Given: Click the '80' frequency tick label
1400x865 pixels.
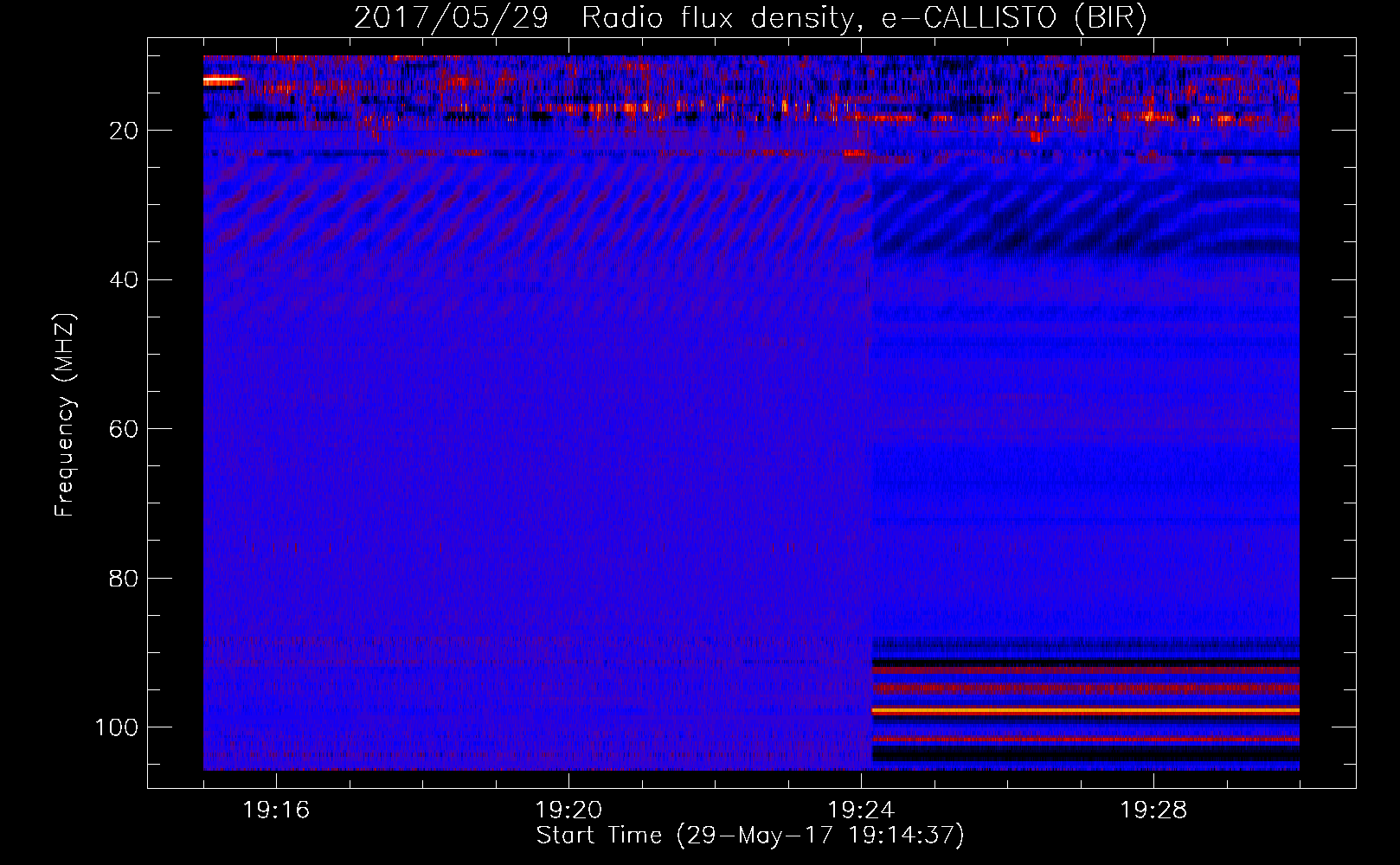Looking at the screenshot, I should [x=124, y=578].
